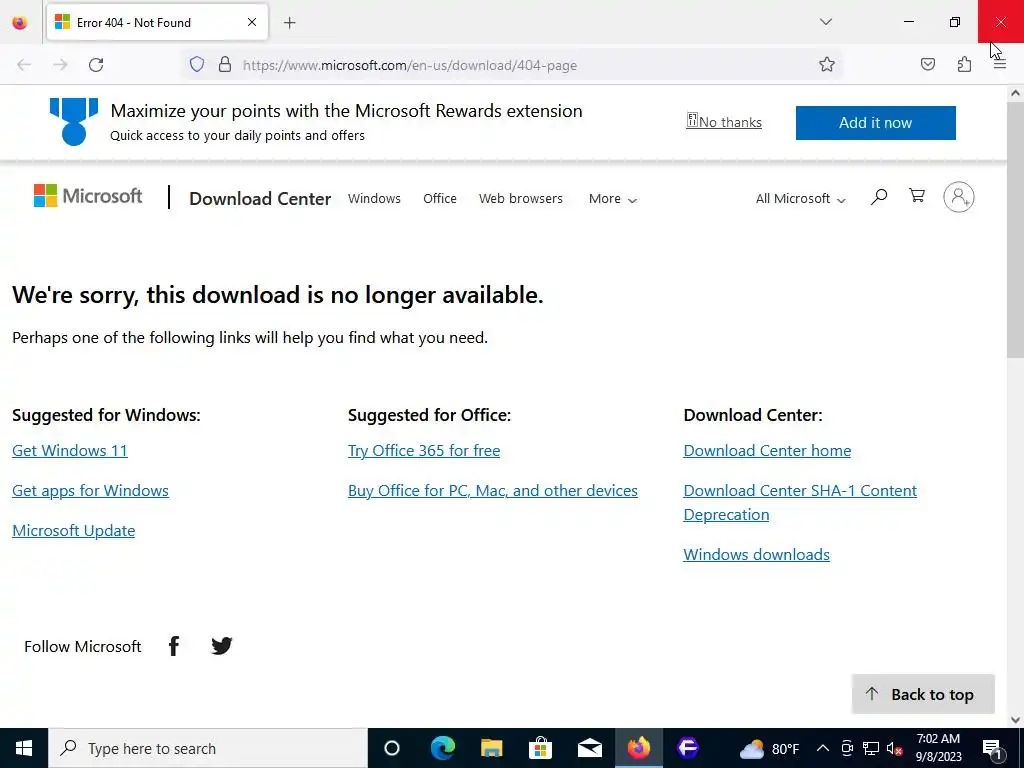View site info via the padlock icon
Screen dimensions: 1024x768
[225, 65]
